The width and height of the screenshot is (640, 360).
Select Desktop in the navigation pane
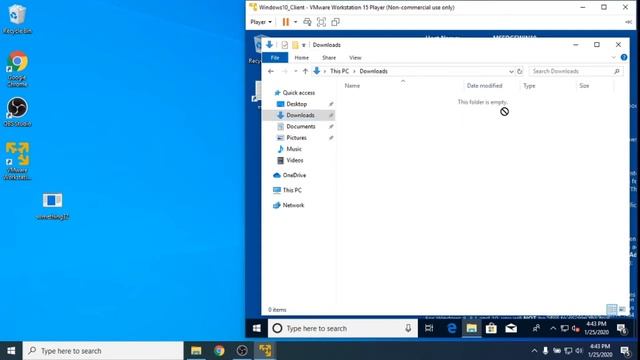tap(297, 104)
